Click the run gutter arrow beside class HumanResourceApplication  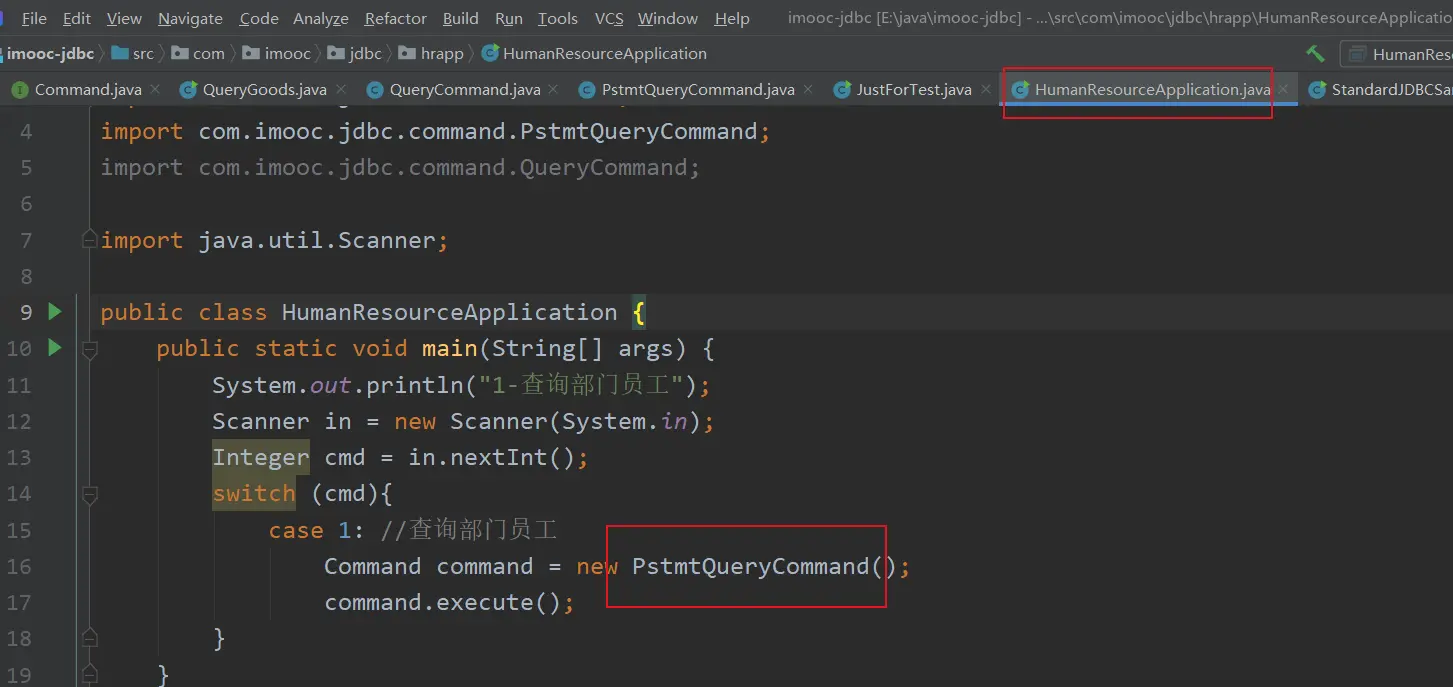tap(55, 312)
